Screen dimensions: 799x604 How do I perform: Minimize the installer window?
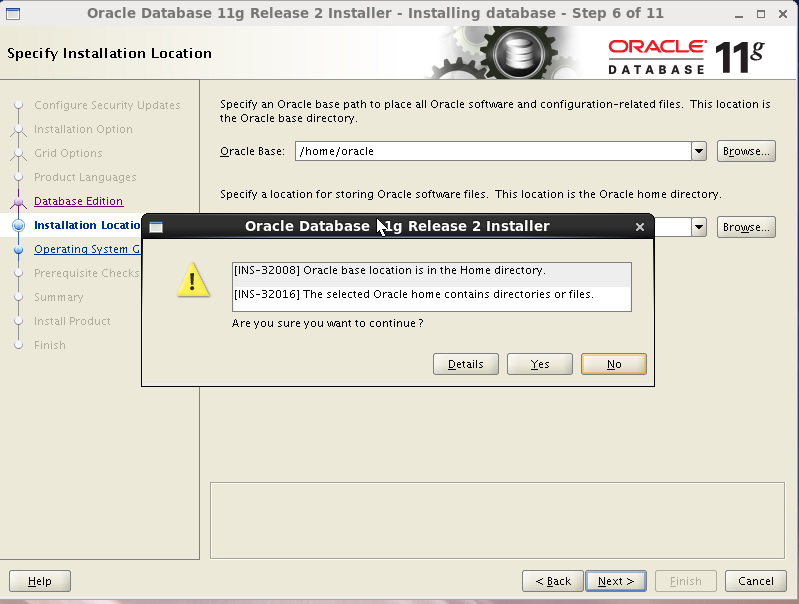coord(739,14)
